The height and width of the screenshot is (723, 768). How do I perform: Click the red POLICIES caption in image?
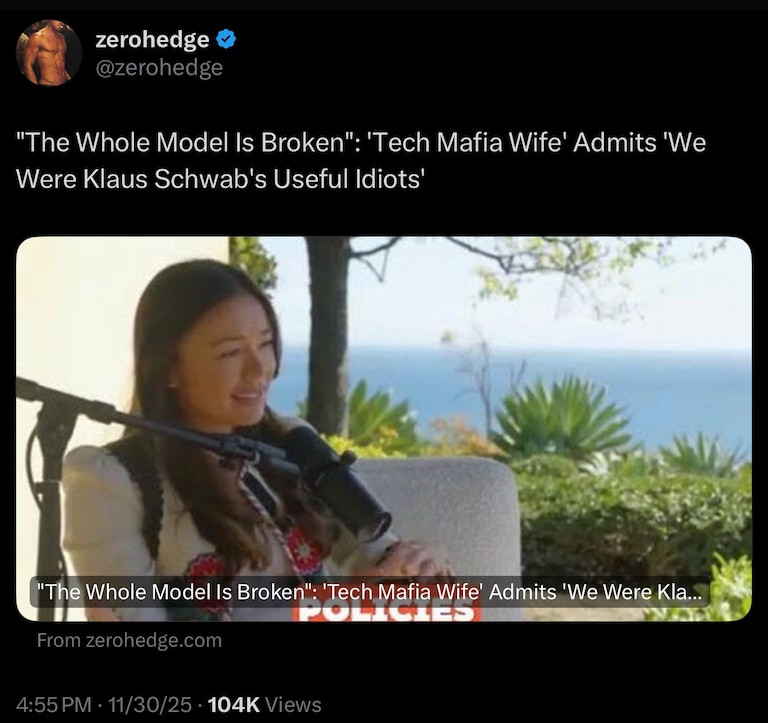pyautogui.click(x=386, y=613)
